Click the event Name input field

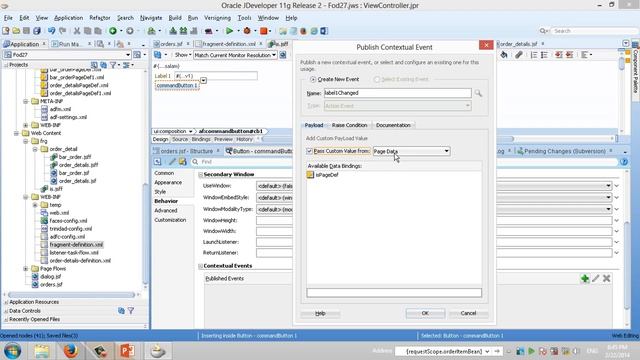[x=398, y=93]
